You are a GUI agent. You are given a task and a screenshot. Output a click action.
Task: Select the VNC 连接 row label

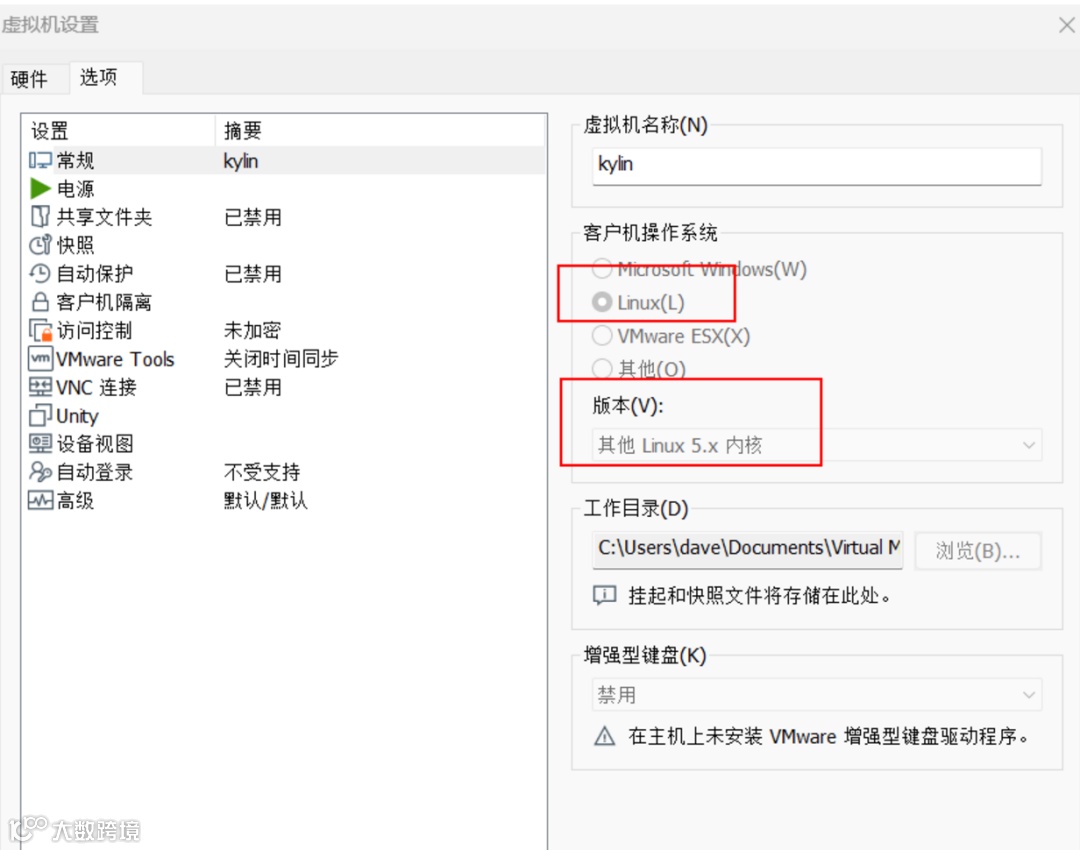[96, 387]
